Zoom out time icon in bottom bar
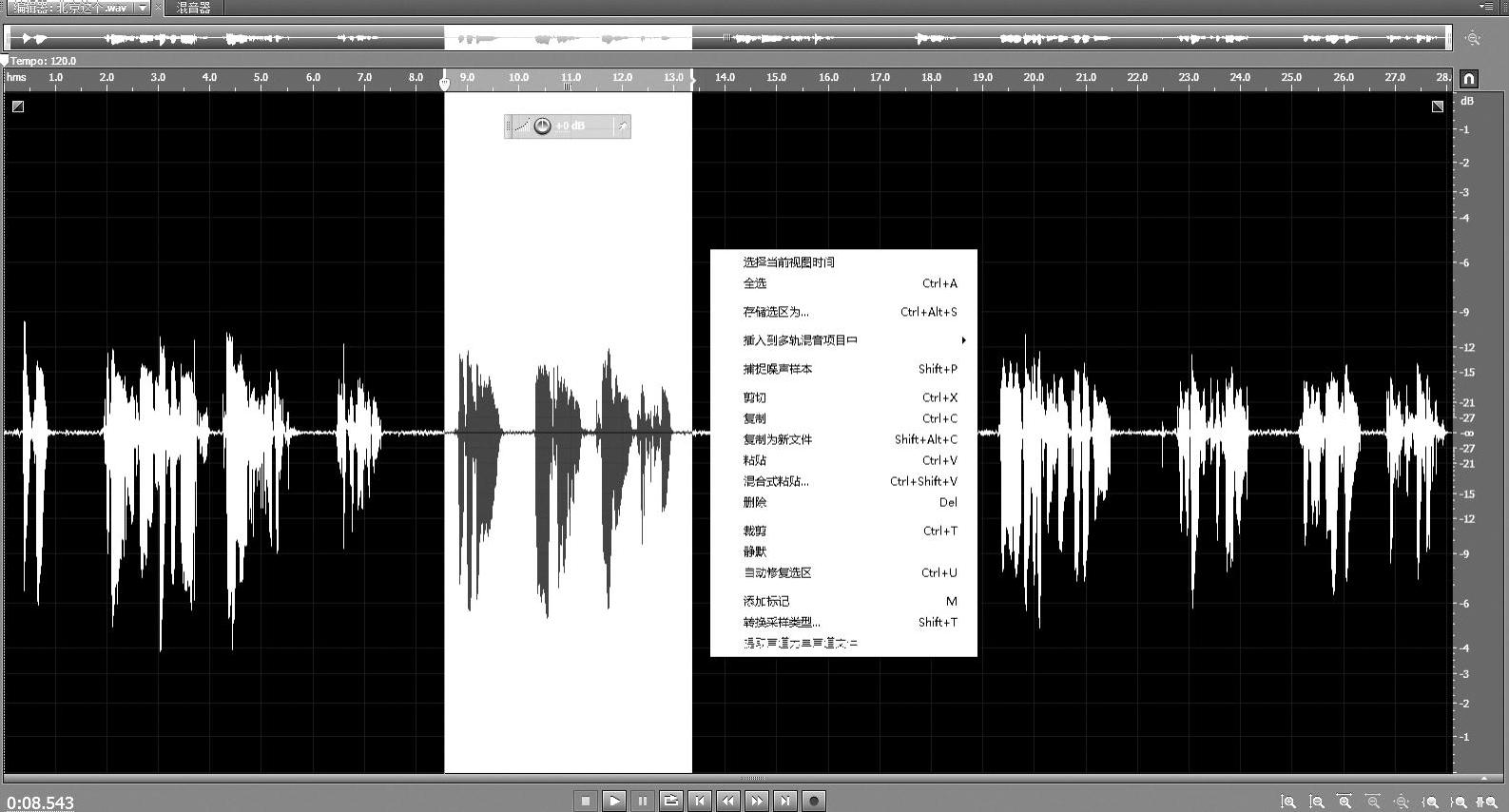This screenshot has height=812, width=1509. 1373,802
